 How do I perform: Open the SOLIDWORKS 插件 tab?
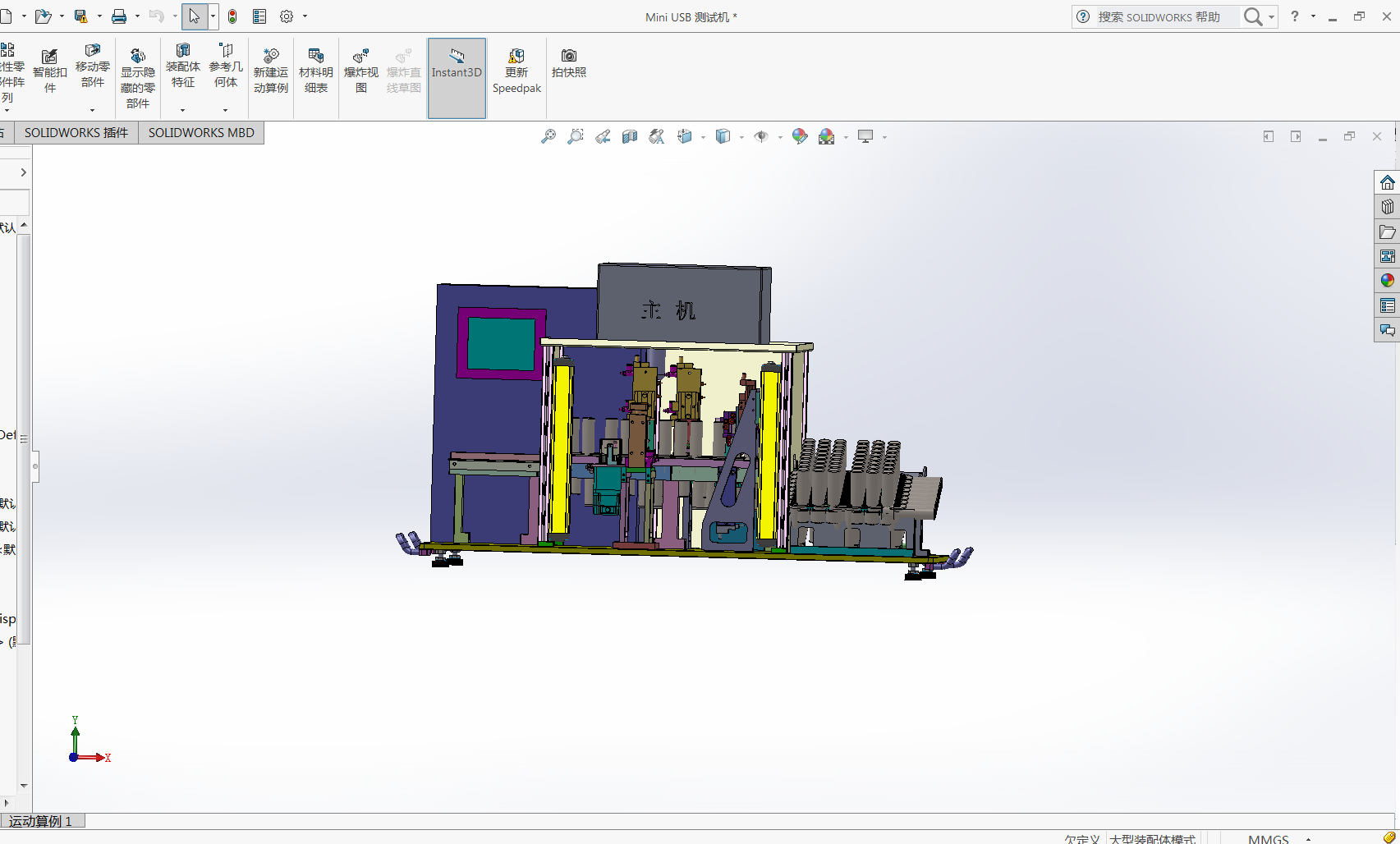tap(76, 133)
